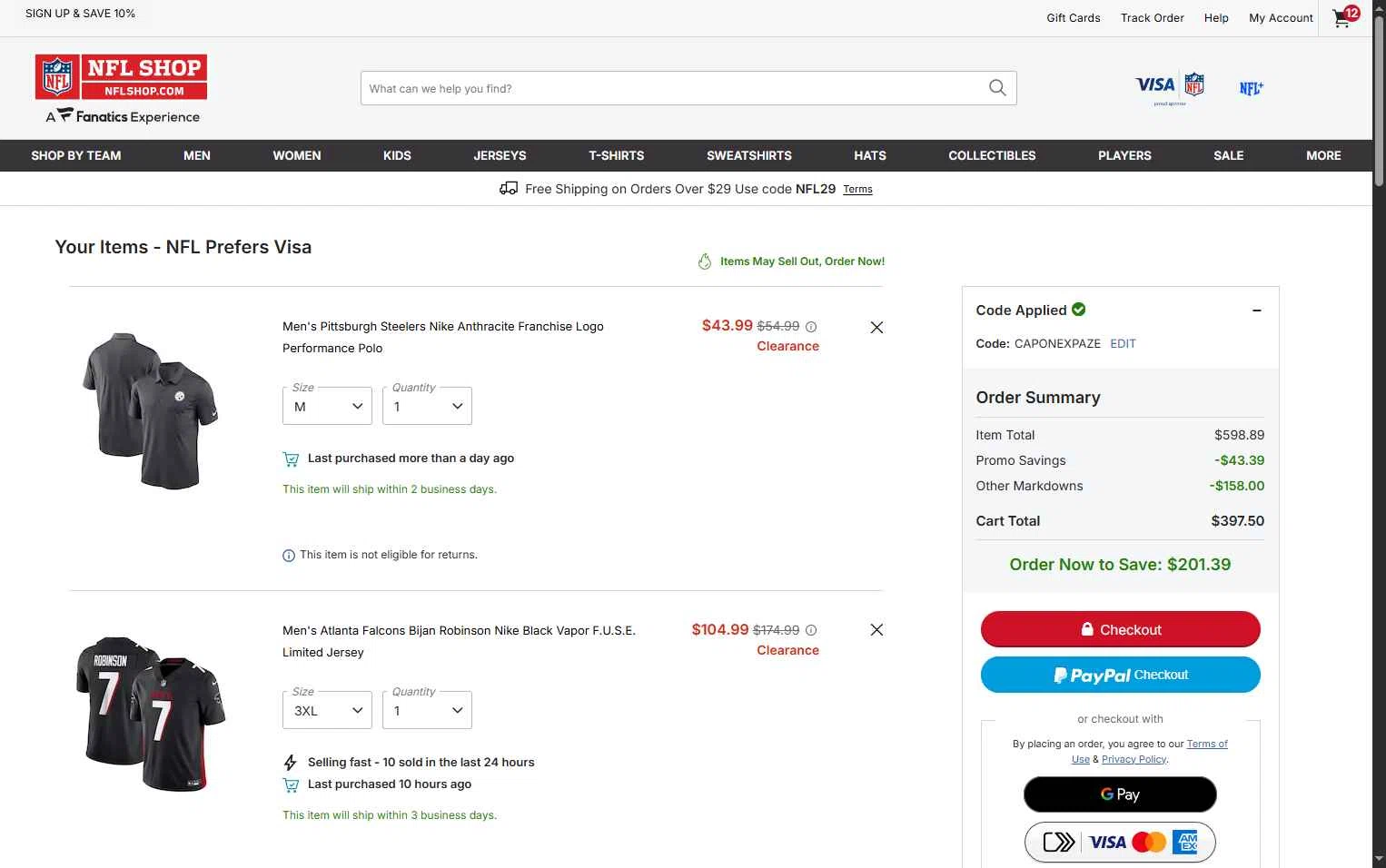View Falcons Robinson jersey product image
The height and width of the screenshot is (868, 1386).
coord(151,714)
